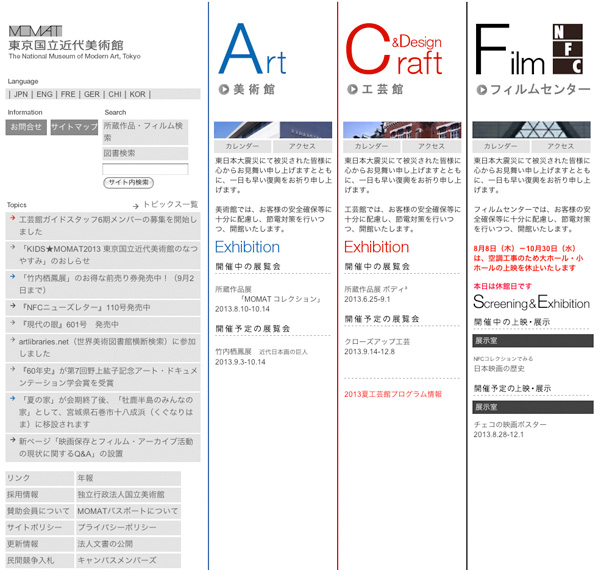The height and width of the screenshot is (570, 600).
Task: Open アクセス tab under Film Center
Action: pyautogui.click(x=560, y=146)
